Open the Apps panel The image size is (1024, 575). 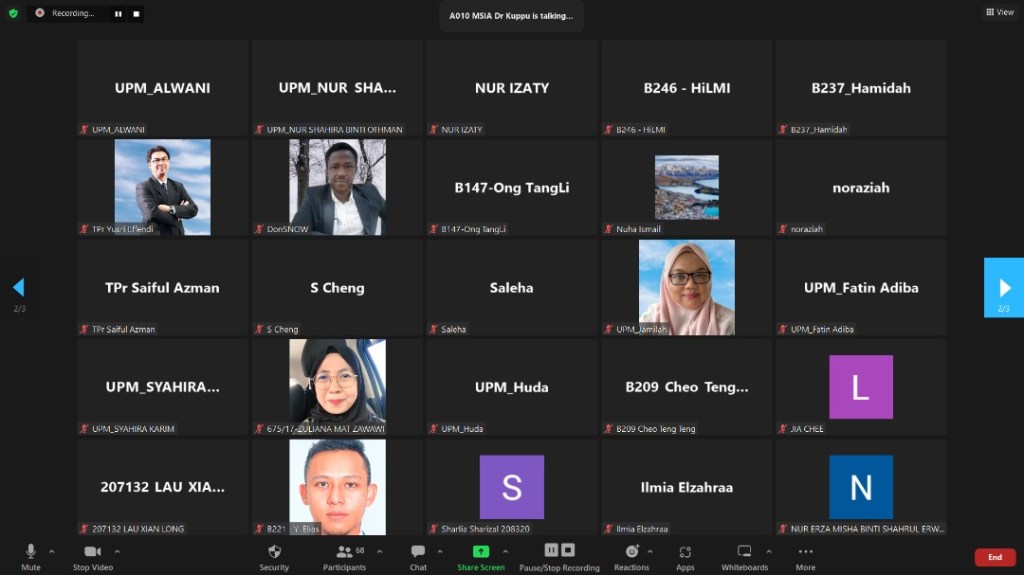685,555
